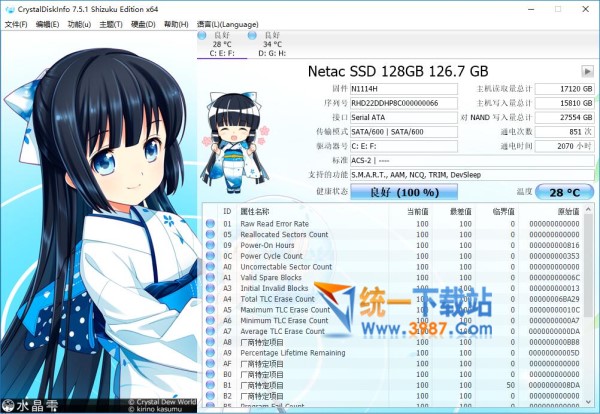Image resolution: width=600 pixels, height=414 pixels.
Task: Click the 临界值 column header
Action: [504, 212]
